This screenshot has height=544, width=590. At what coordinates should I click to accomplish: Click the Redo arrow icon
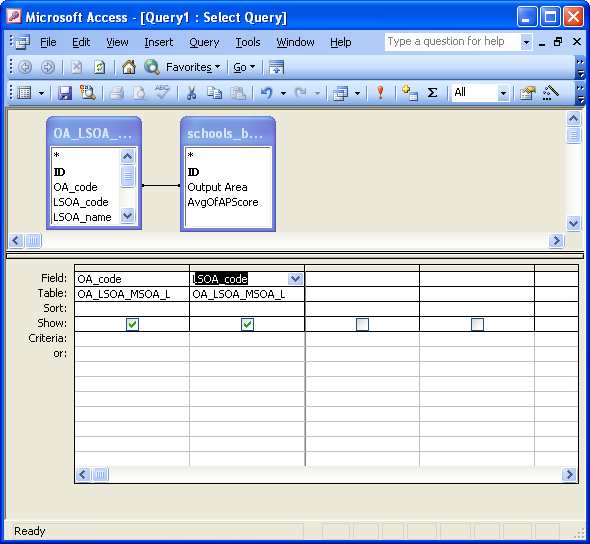pos(300,93)
